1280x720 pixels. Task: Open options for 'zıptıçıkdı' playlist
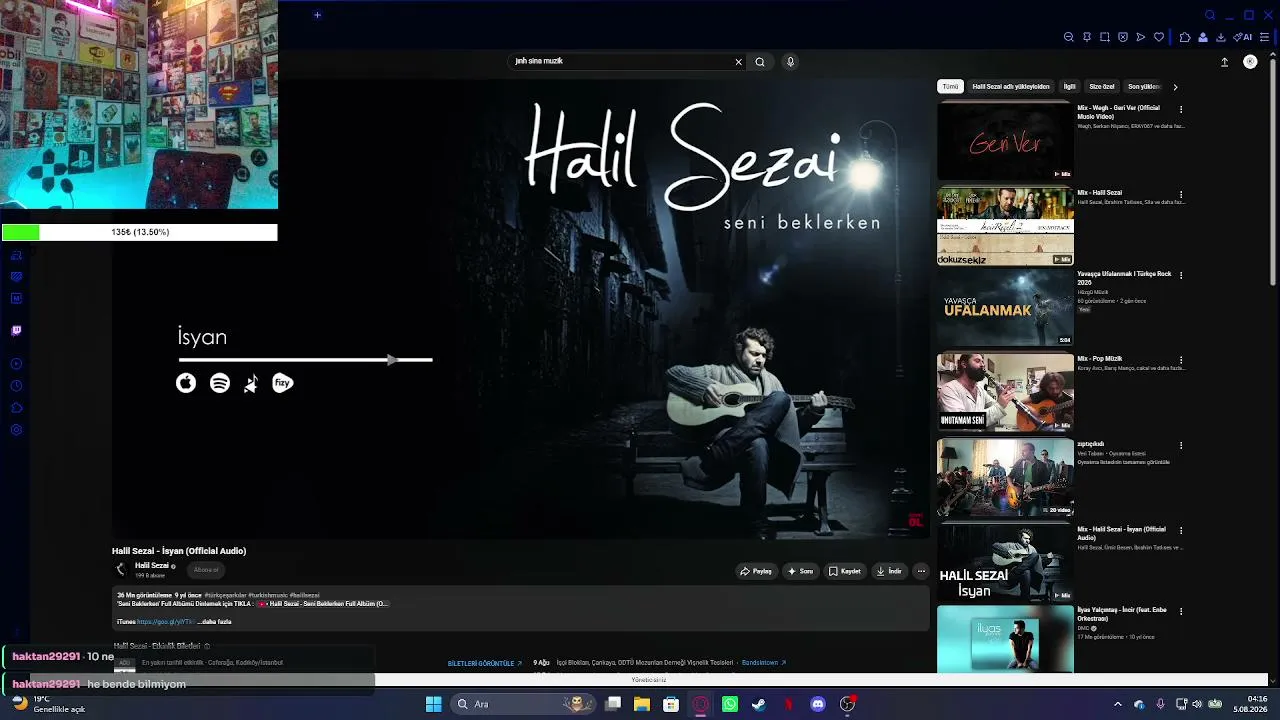[1181, 445]
